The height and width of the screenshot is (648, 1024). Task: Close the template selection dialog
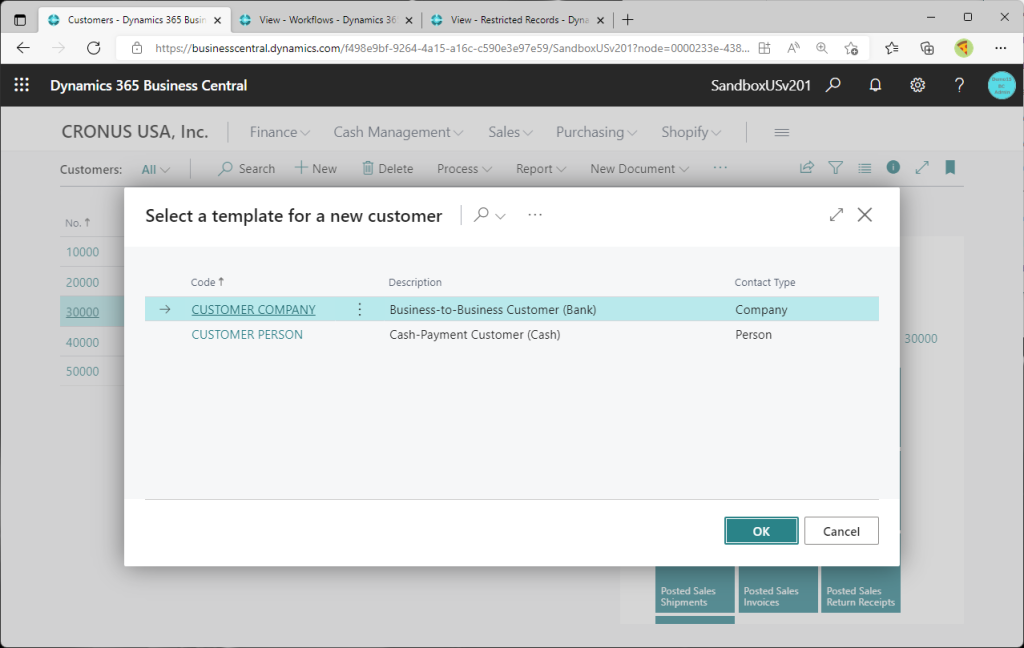[865, 214]
